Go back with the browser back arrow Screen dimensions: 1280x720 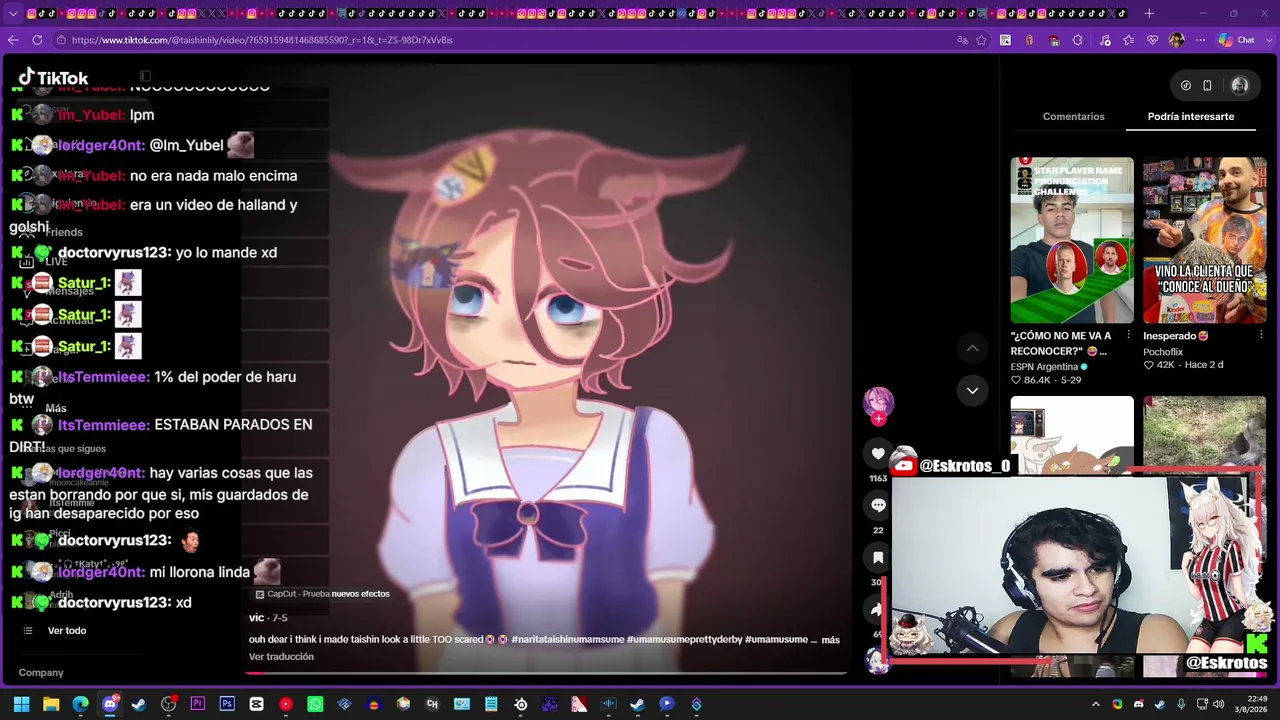(x=13, y=40)
